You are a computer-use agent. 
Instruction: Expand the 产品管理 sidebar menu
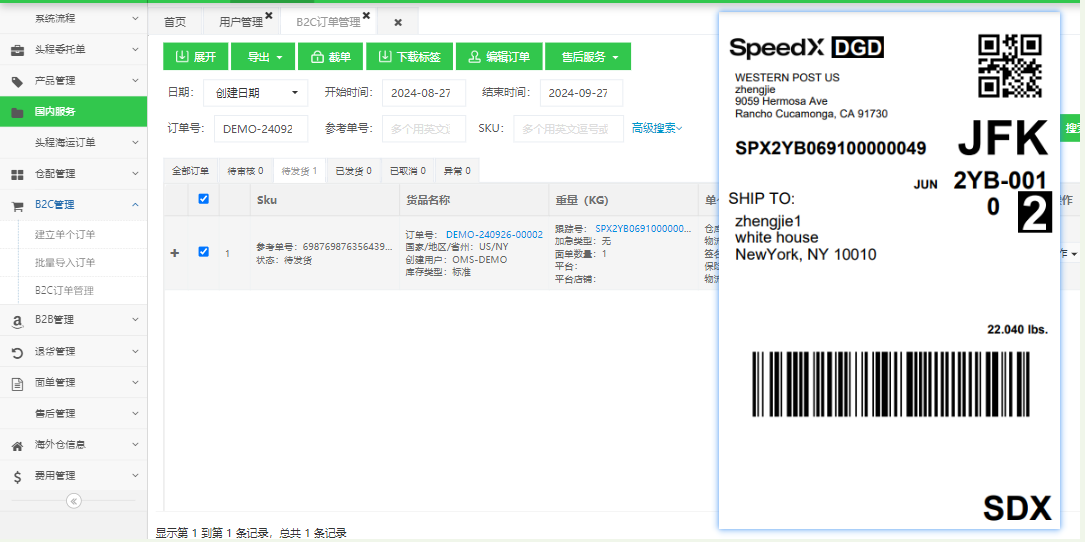(x=136, y=80)
